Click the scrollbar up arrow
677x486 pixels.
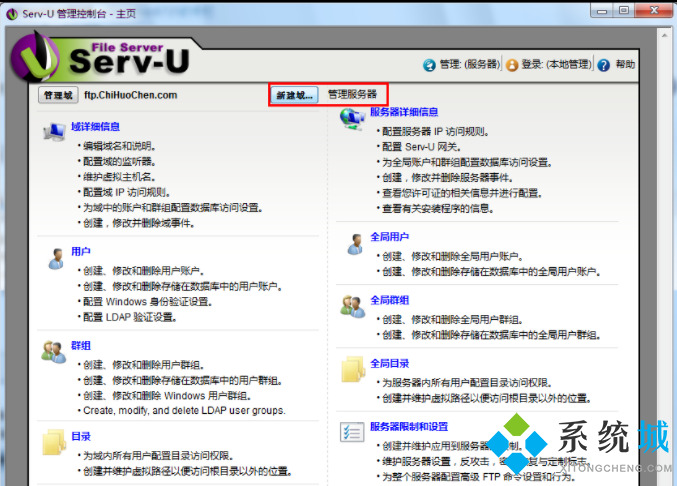[664, 35]
